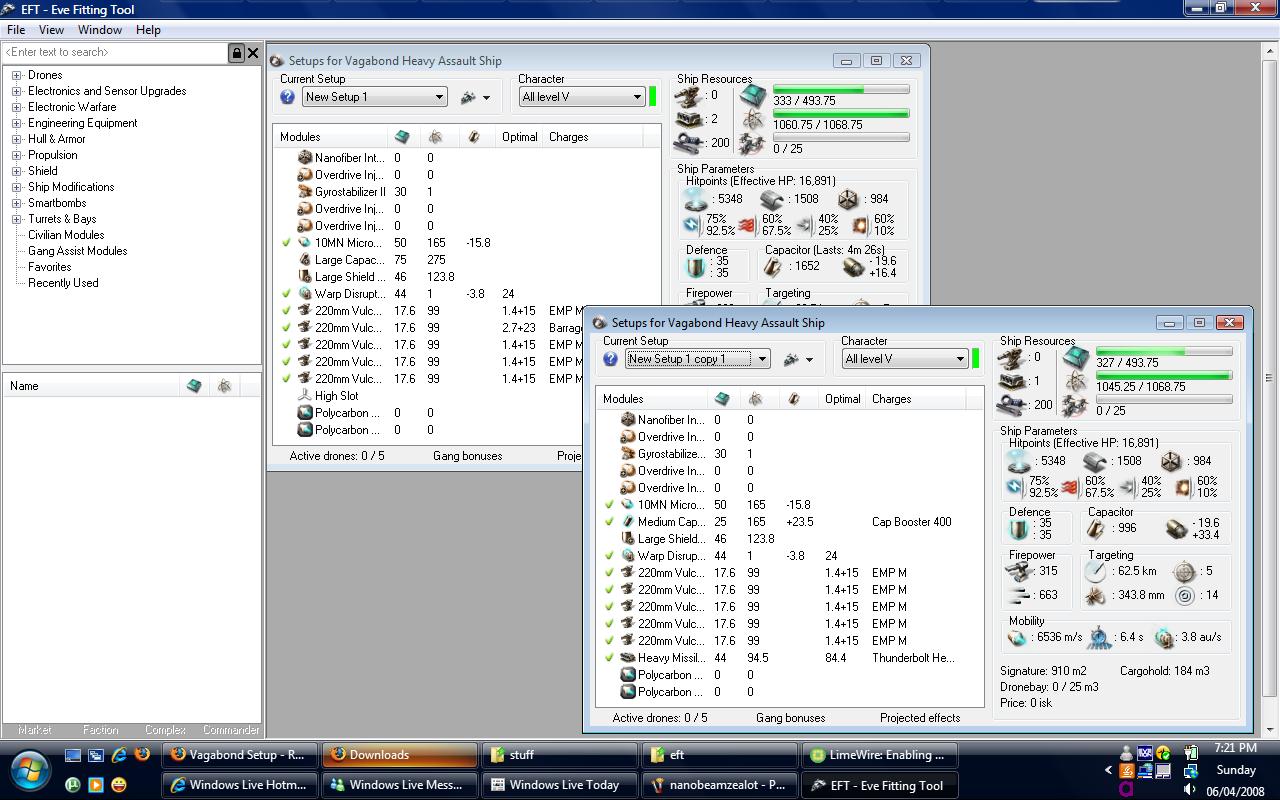Open Character dropdown in front window
The image size is (1280, 800).
pyautogui.click(x=960, y=359)
